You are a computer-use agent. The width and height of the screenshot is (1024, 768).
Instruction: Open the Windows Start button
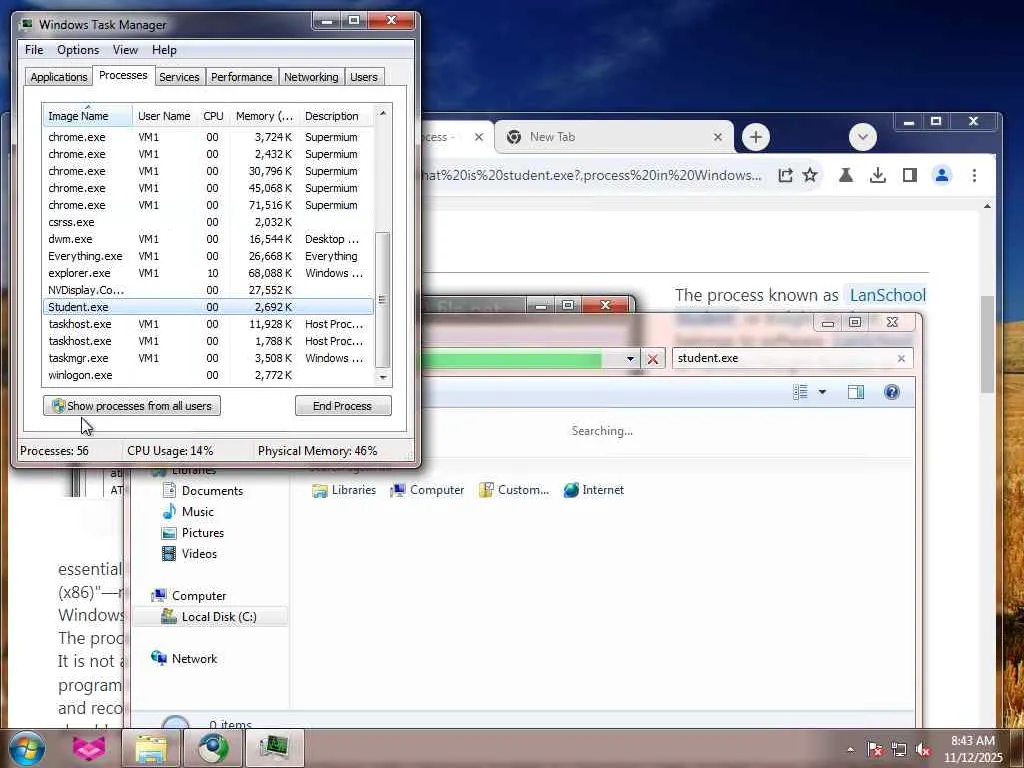pyautogui.click(x=26, y=748)
